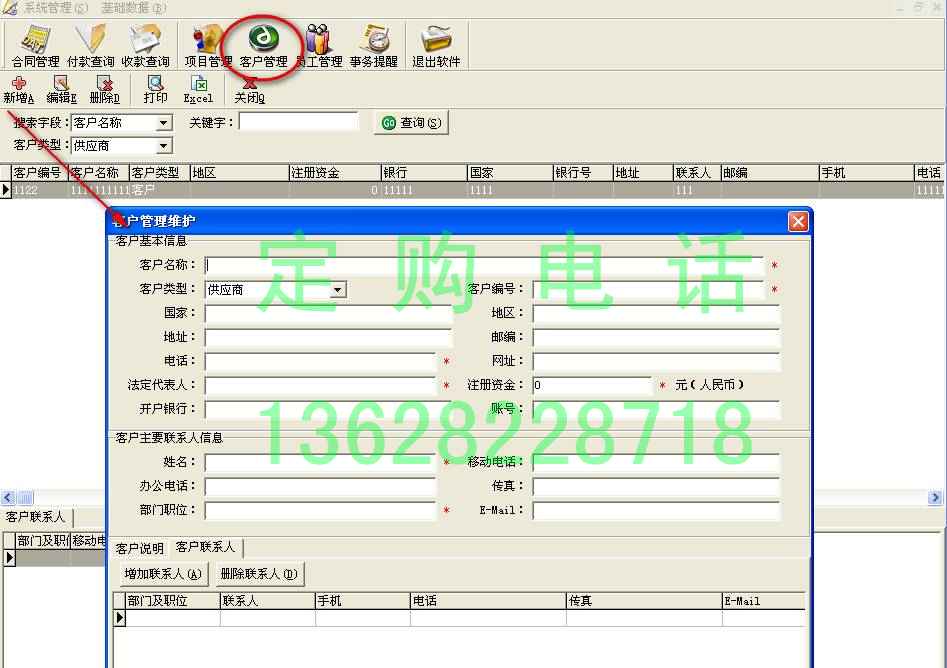Click 编辑 edit toolbar icon
Viewport: 947px width, 668px height.
point(61,90)
